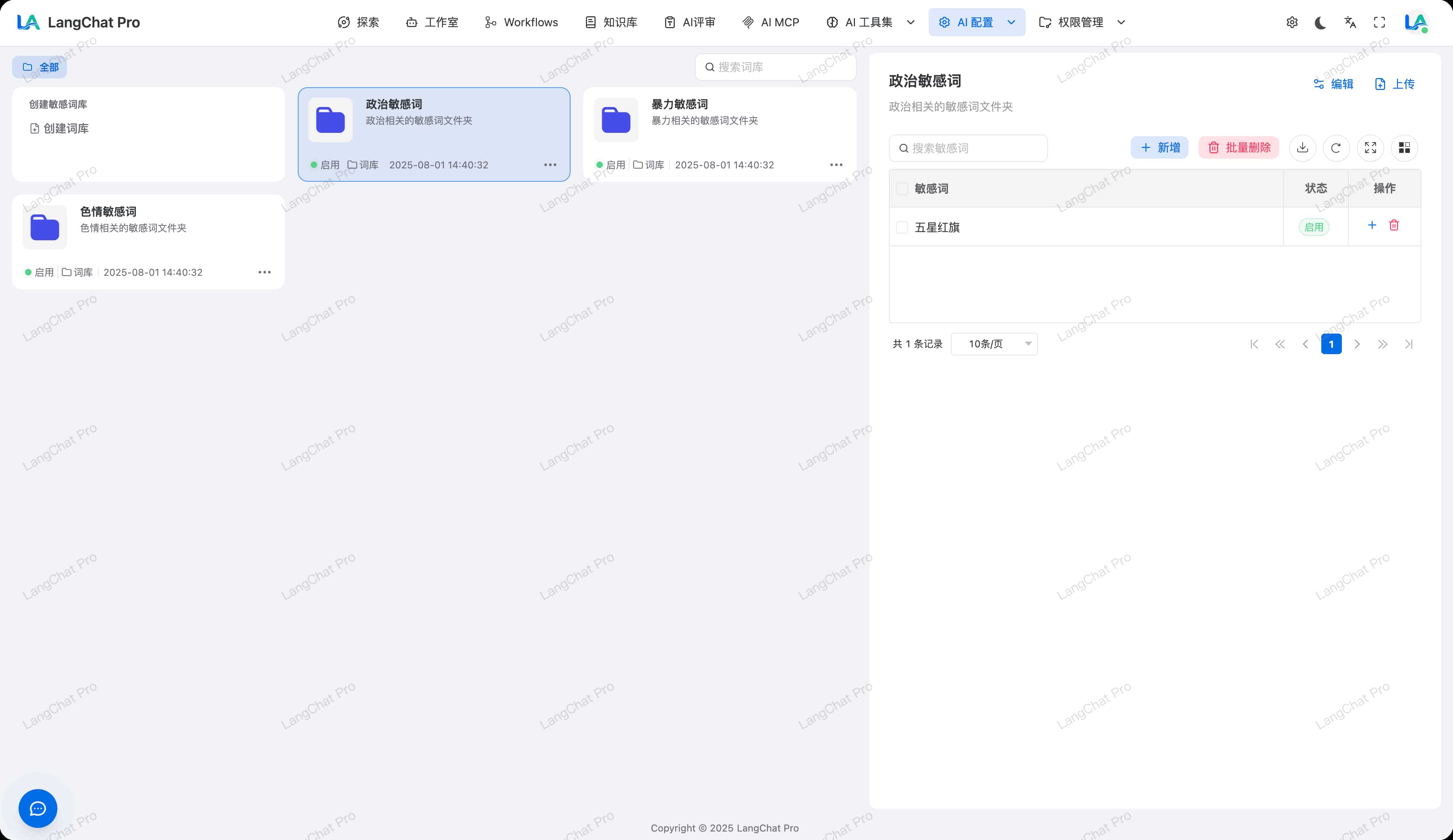This screenshot has width=1453, height=840.
Task: Click the 批量删除 batch delete button
Action: [x=1238, y=148]
